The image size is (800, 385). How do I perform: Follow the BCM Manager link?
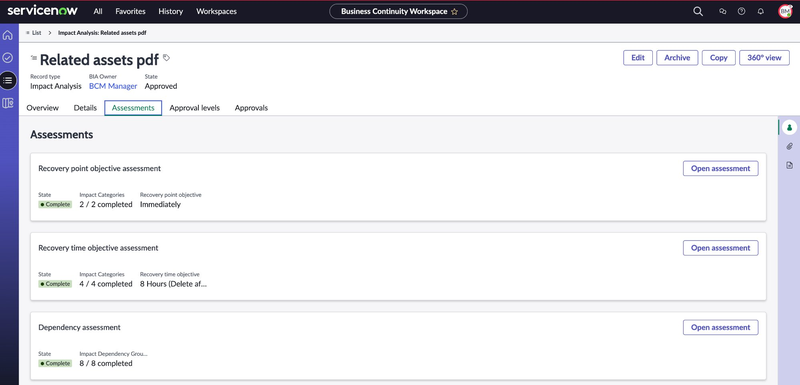[x=113, y=86]
